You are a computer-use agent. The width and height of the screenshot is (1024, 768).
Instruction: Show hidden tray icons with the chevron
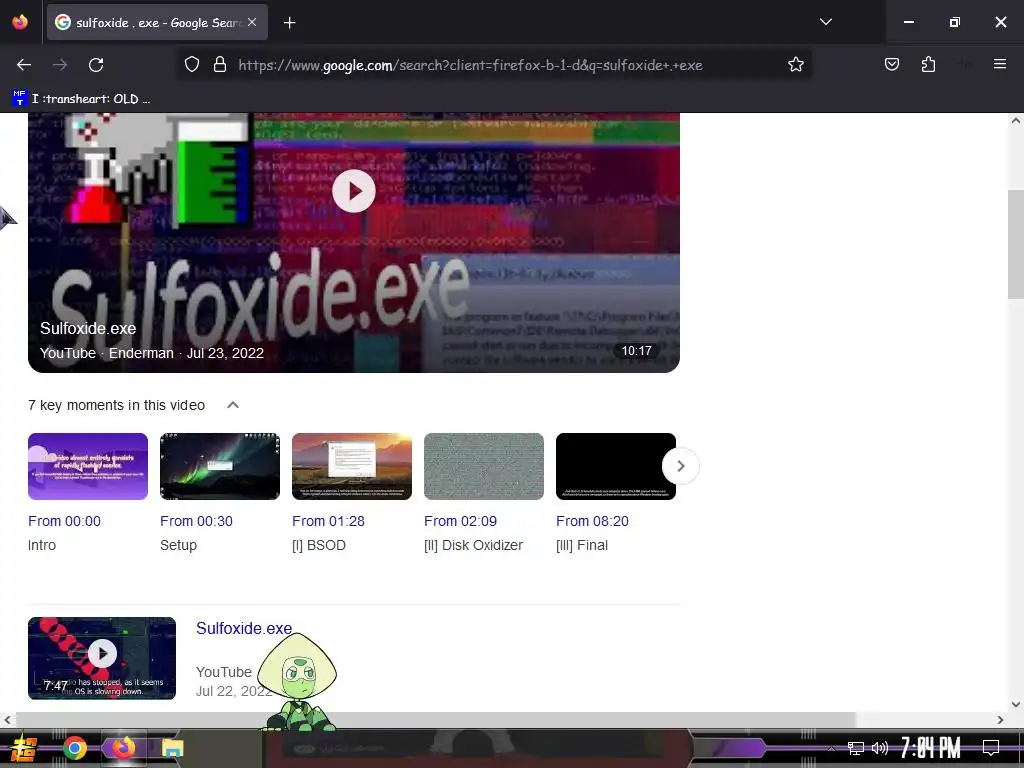coord(831,748)
